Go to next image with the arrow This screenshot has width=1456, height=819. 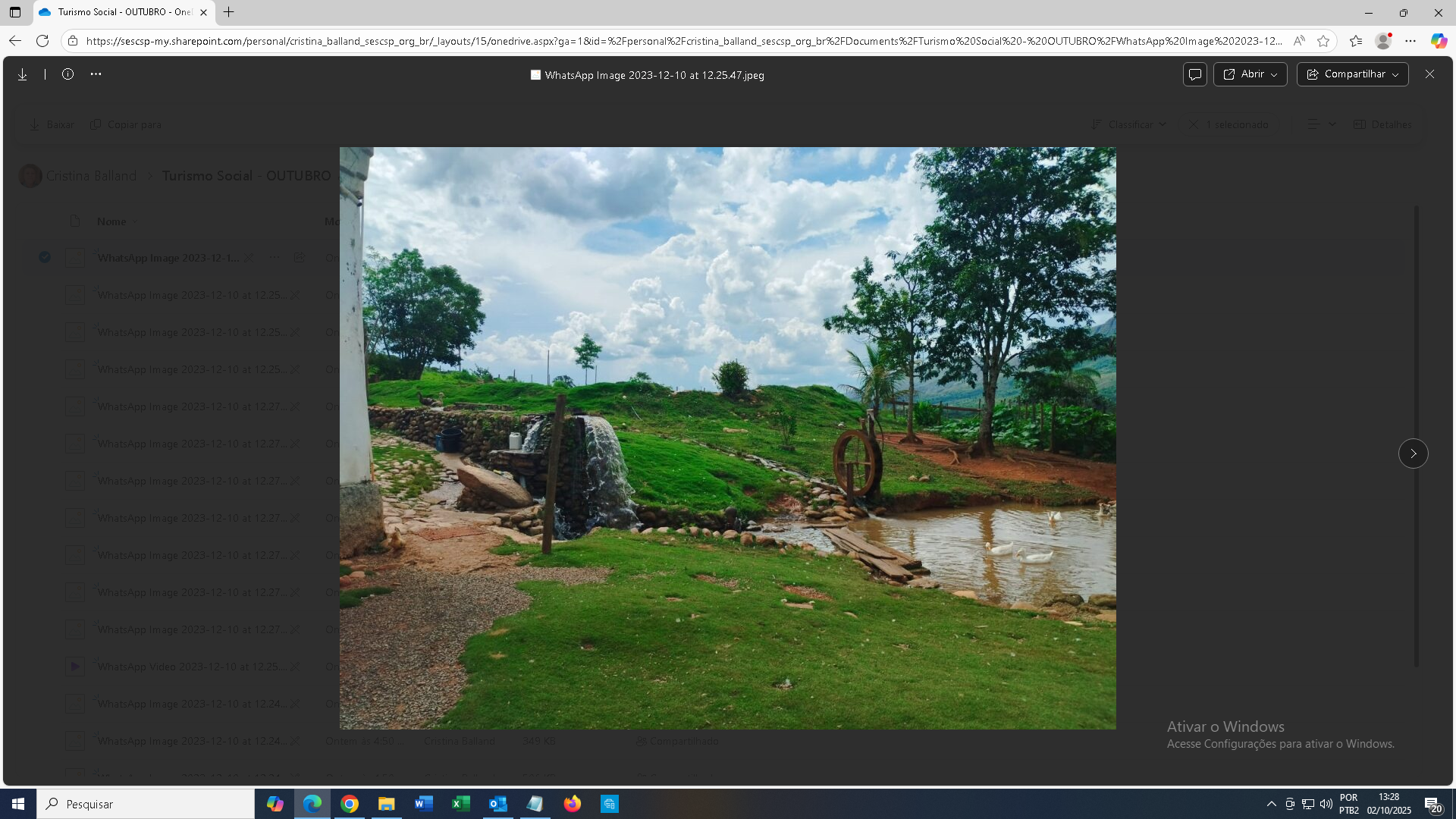click(x=1413, y=453)
